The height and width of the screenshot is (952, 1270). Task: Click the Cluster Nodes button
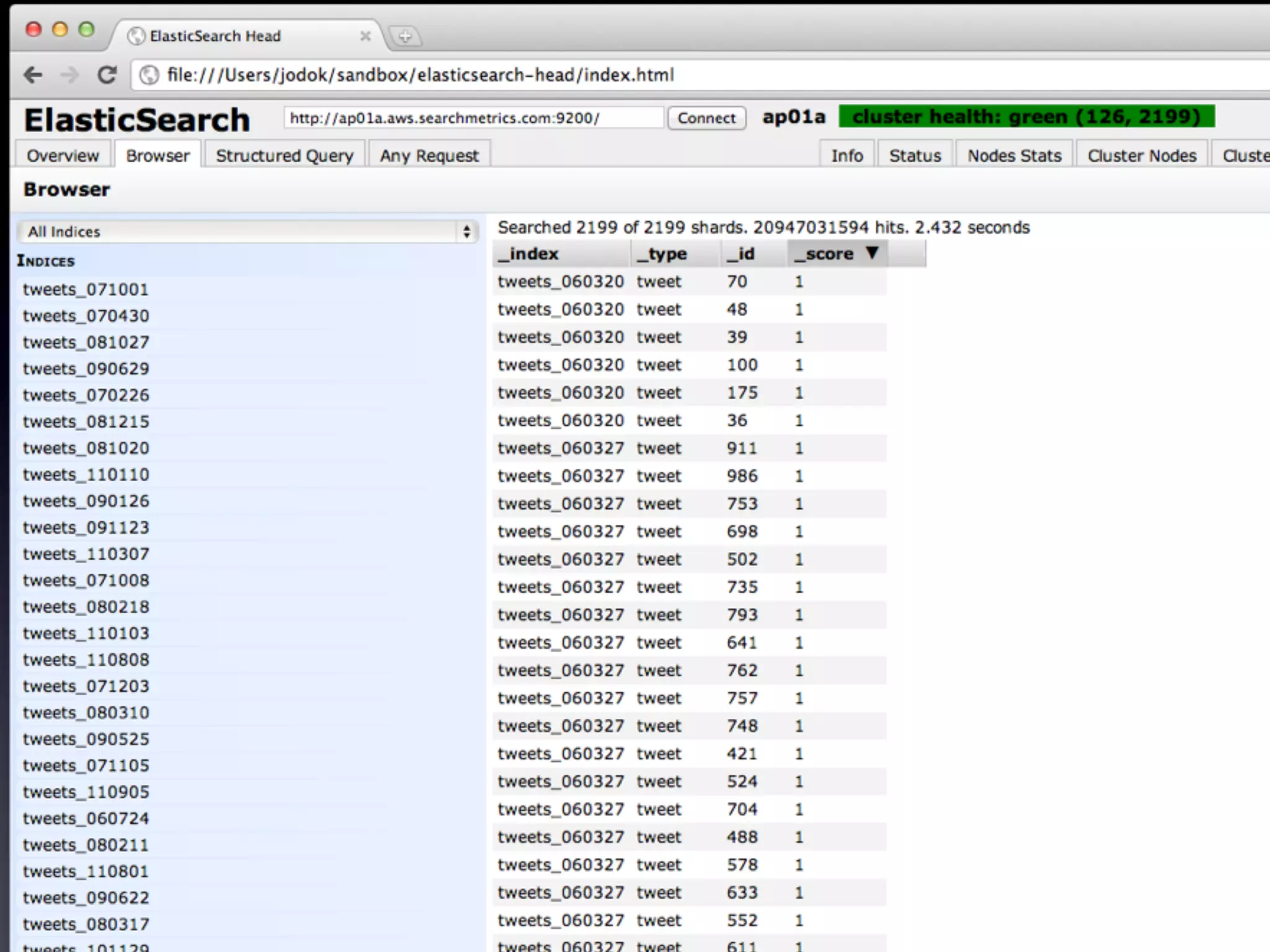pyautogui.click(x=1142, y=156)
